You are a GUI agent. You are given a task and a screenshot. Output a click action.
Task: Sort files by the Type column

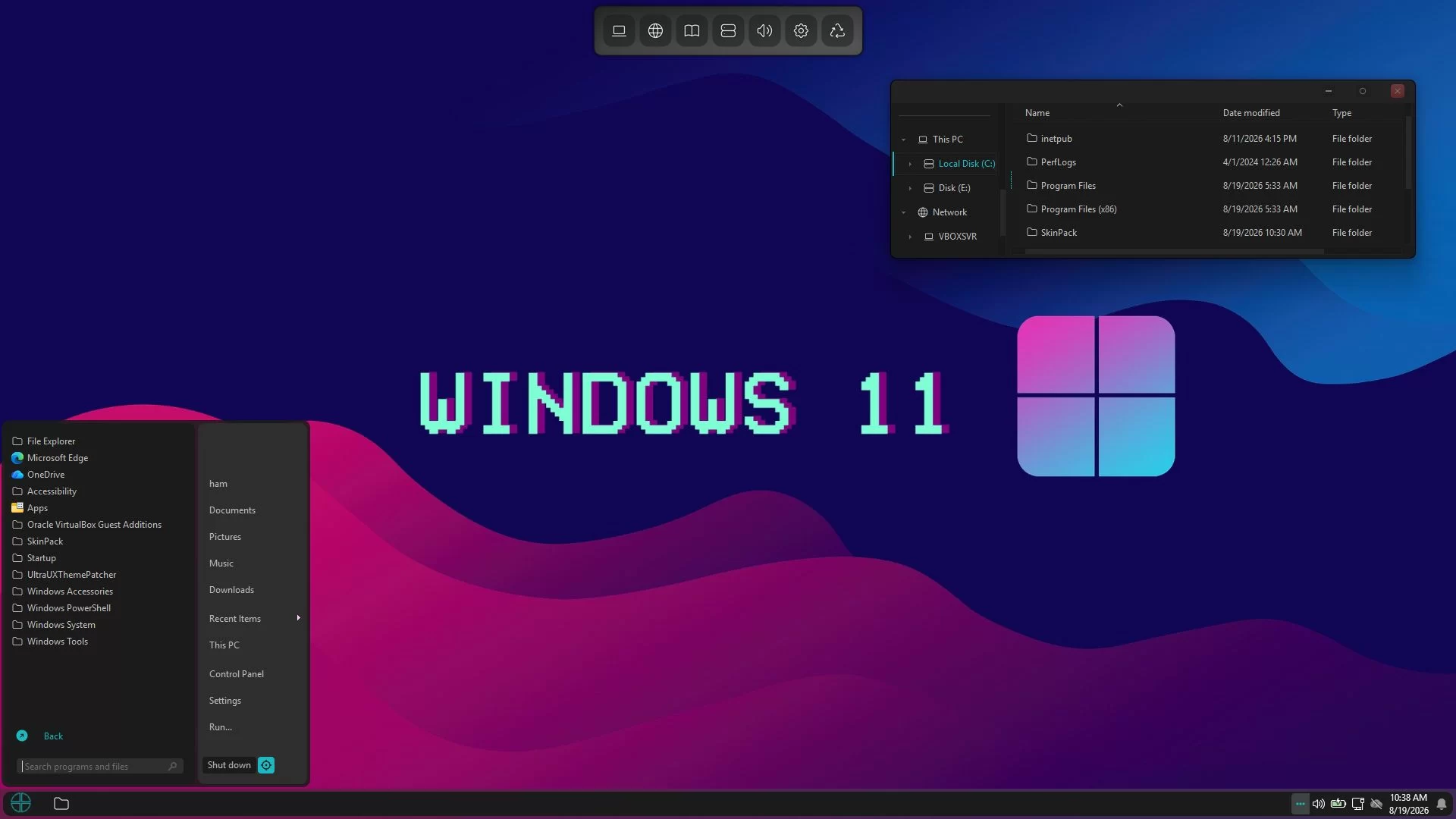click(1341, 113)
